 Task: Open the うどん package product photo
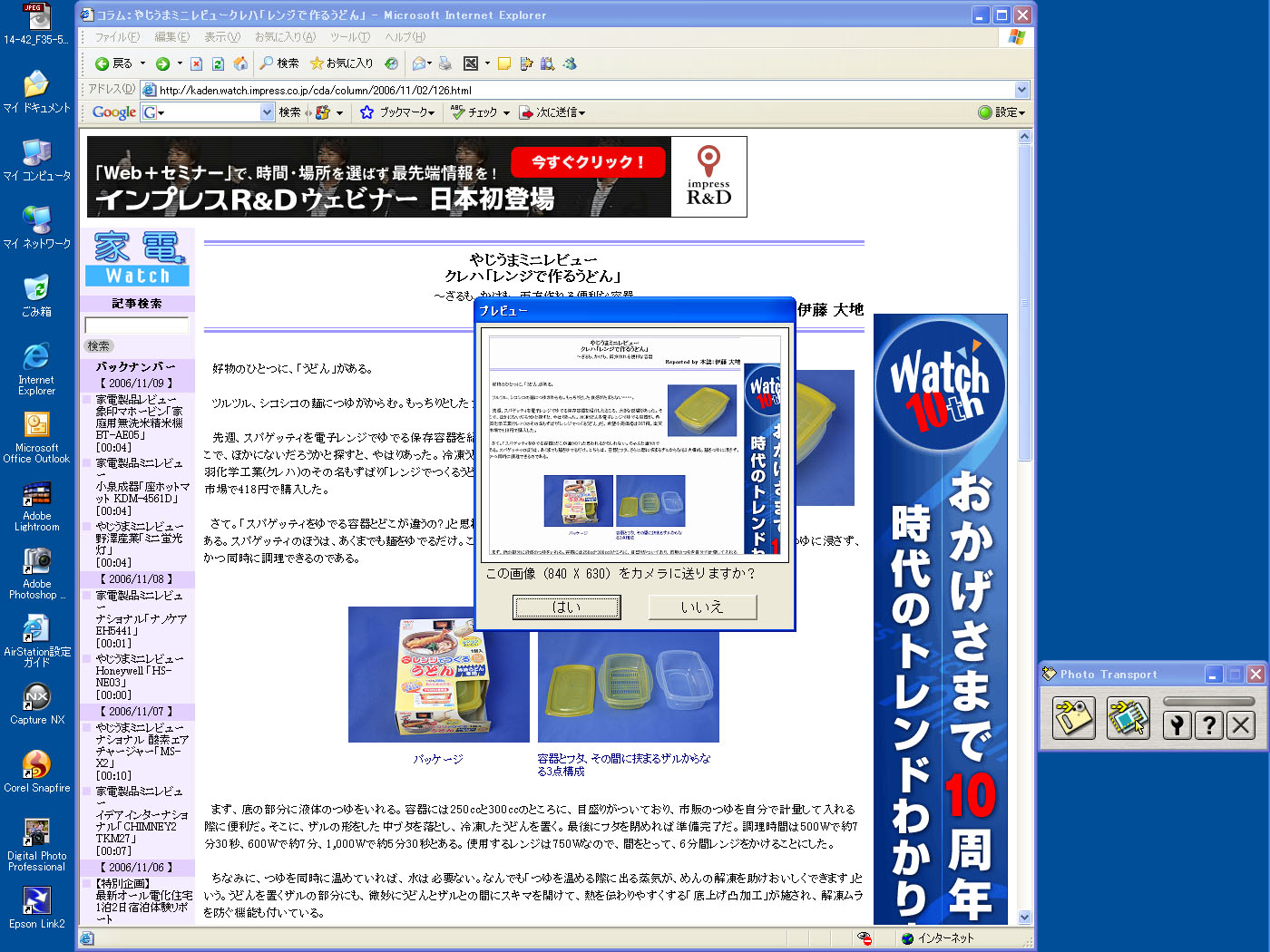439,675
